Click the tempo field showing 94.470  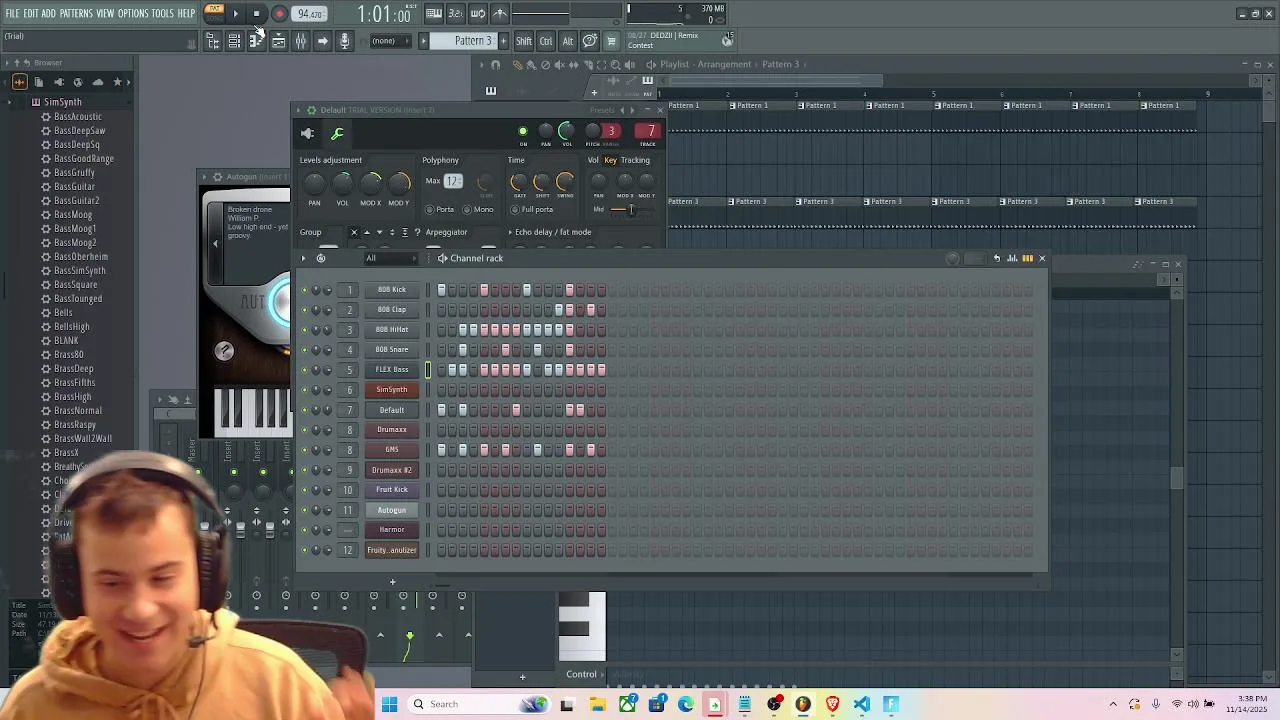coord(310,14)
